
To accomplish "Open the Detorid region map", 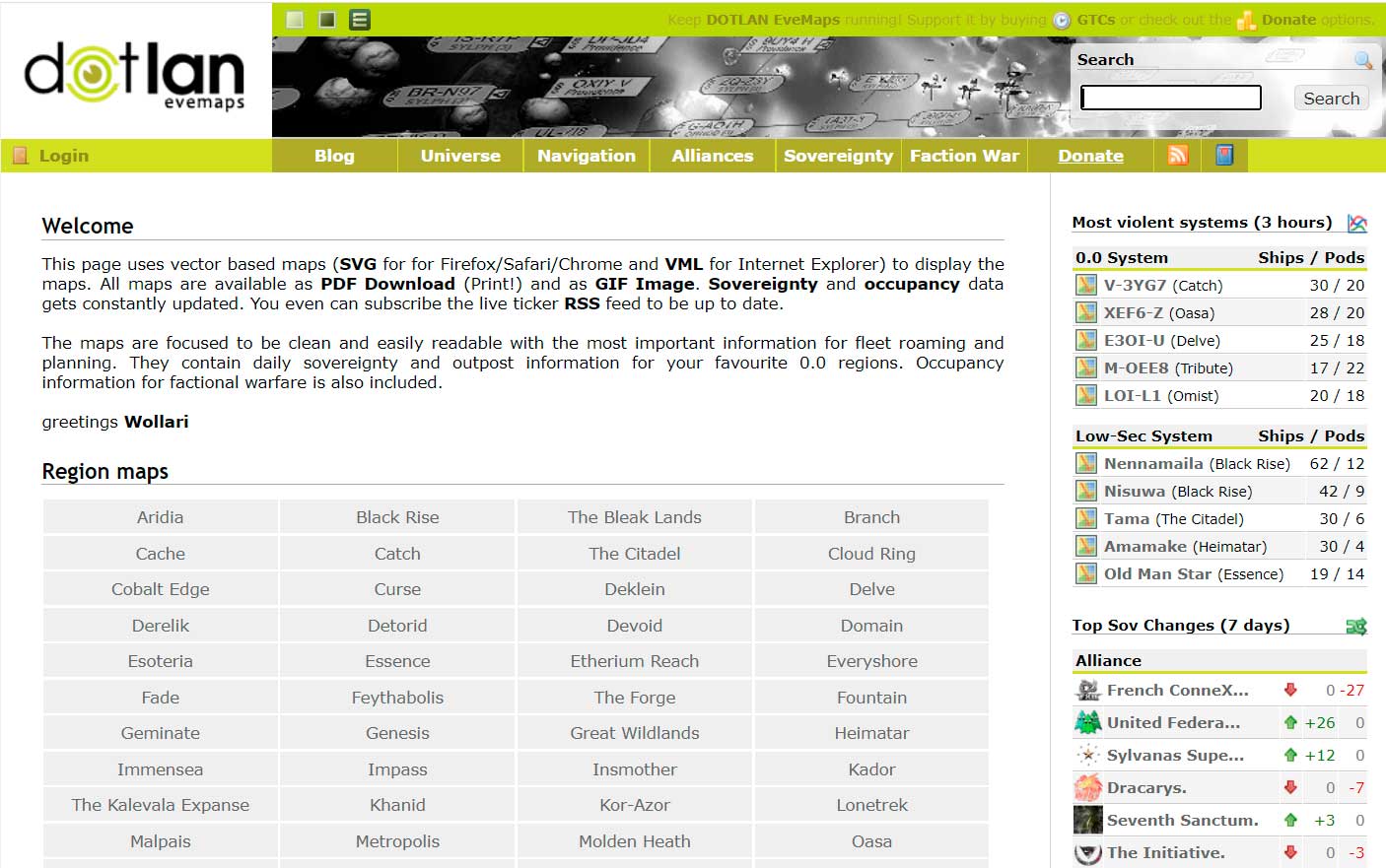I will pos(398,626).
